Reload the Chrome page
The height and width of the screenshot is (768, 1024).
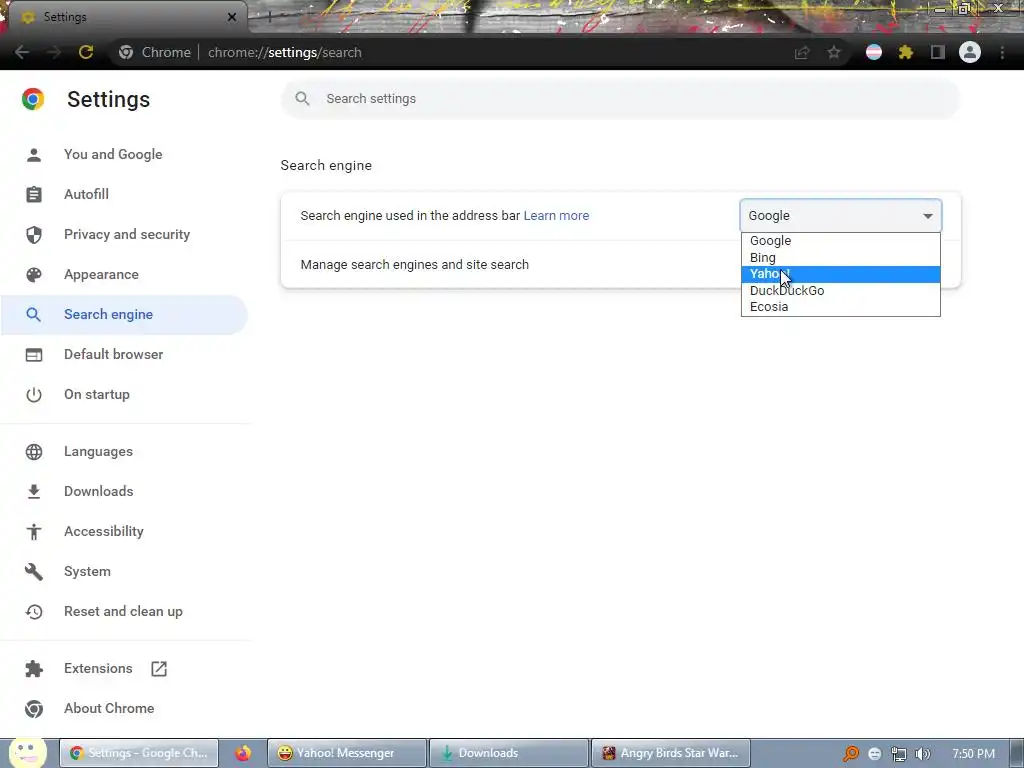(86, 52)
